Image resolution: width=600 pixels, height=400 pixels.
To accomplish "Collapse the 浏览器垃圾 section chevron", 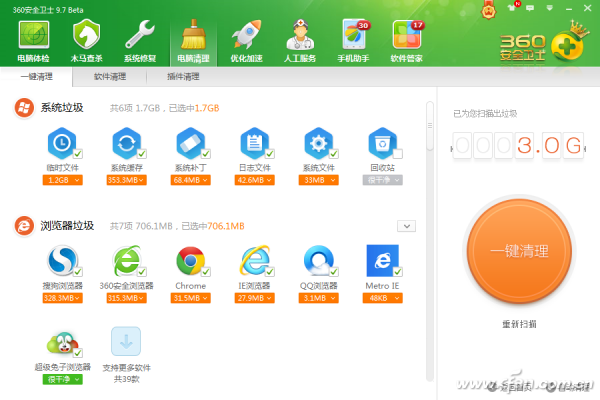I will (x=406, y=226).
